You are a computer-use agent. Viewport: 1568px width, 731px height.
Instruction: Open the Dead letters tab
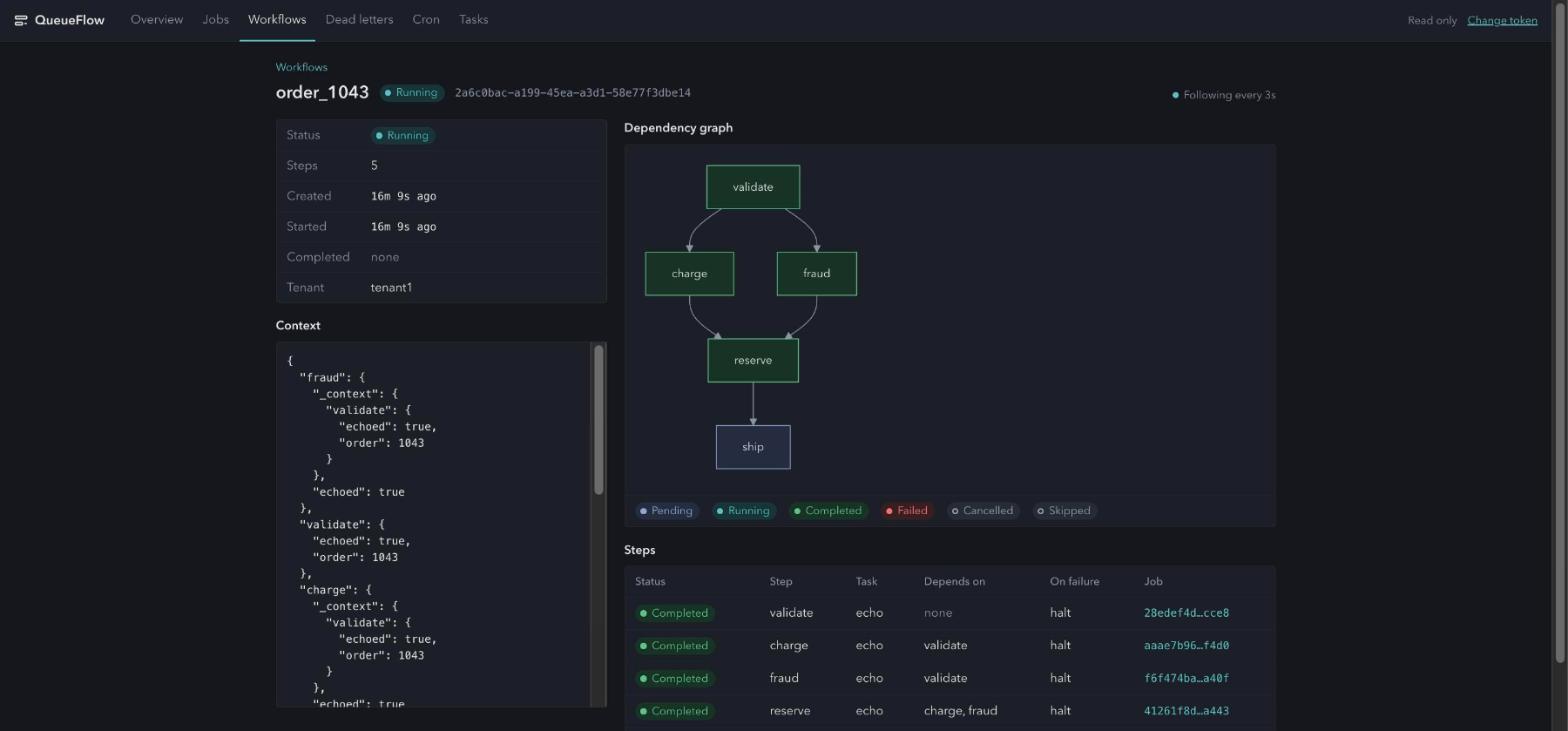pyautogui.click(x=359, y=20)
